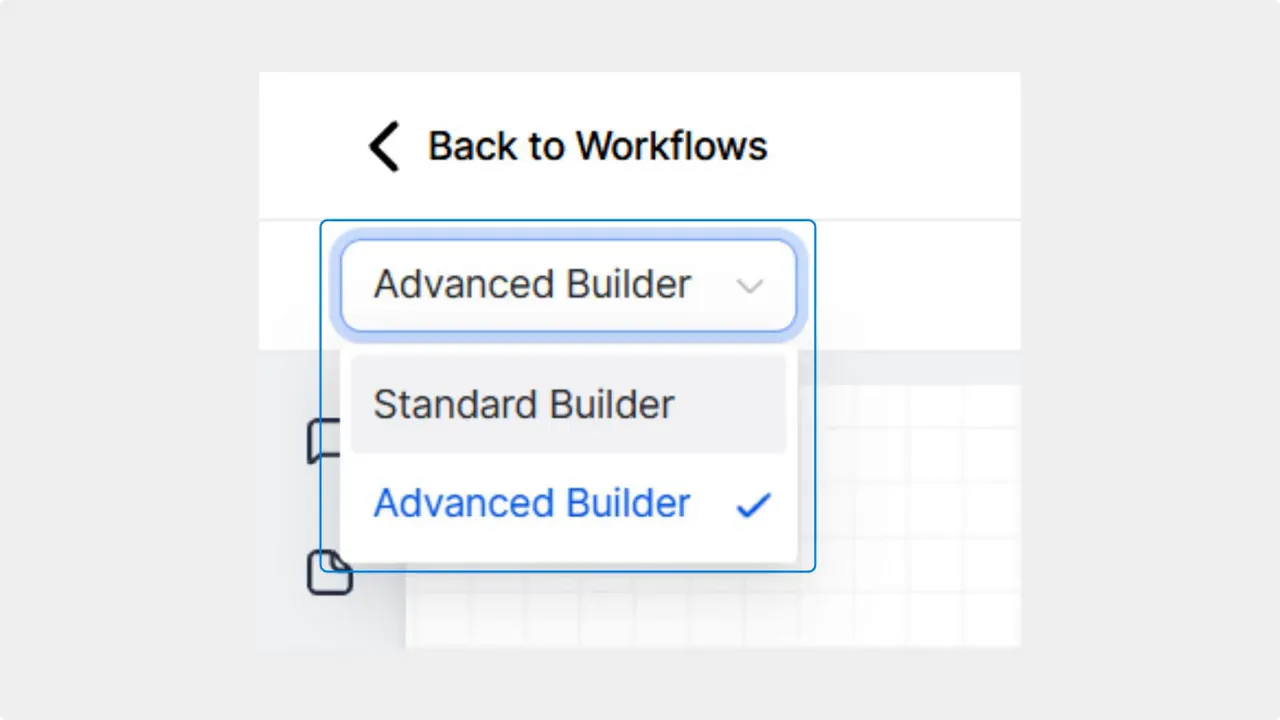
Task: Click the chevron on the Advanced Builder selector
Action: tap(750, 286)
